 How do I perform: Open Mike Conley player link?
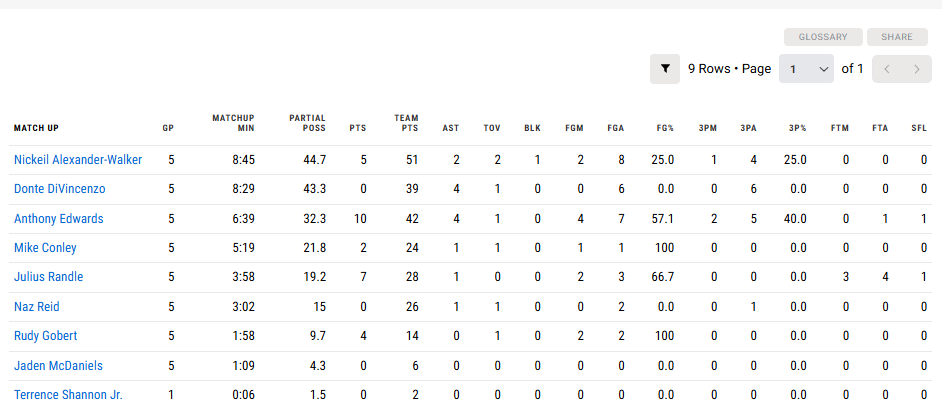[x=45, y=248]
